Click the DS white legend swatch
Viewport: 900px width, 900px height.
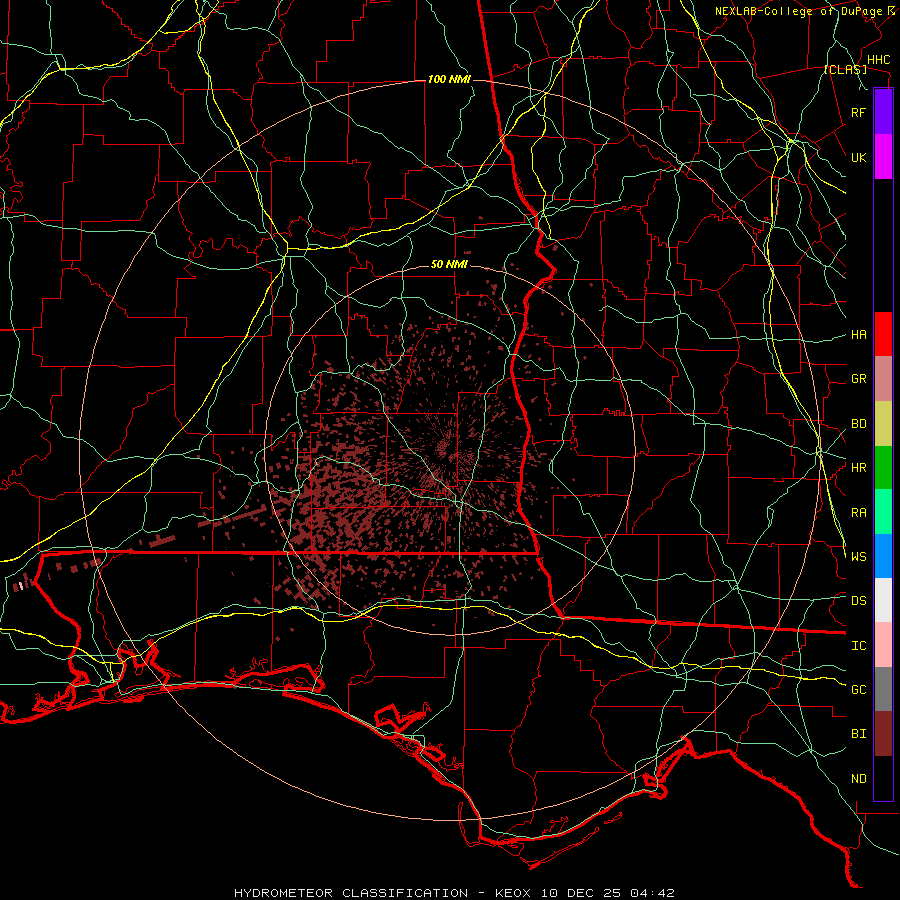[883, 600]
